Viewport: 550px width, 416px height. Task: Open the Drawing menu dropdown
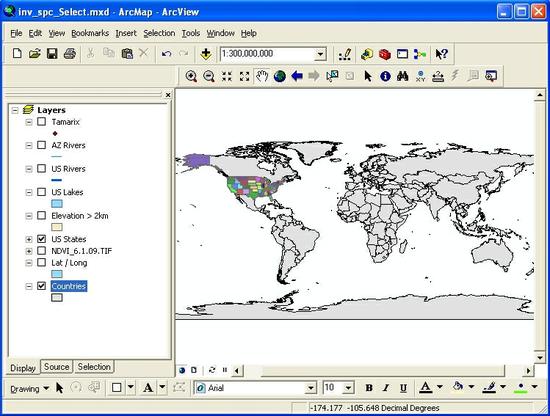click(29, 389)
